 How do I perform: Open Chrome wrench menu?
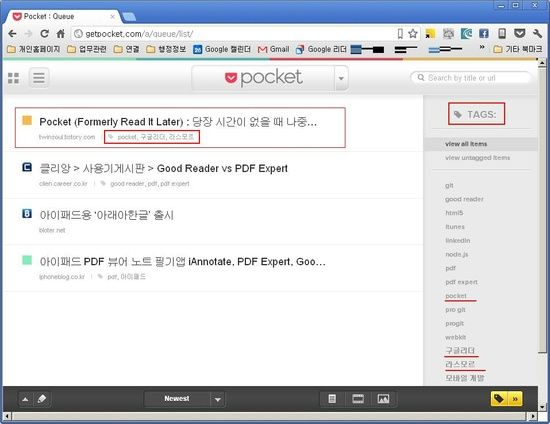point(537,34)
